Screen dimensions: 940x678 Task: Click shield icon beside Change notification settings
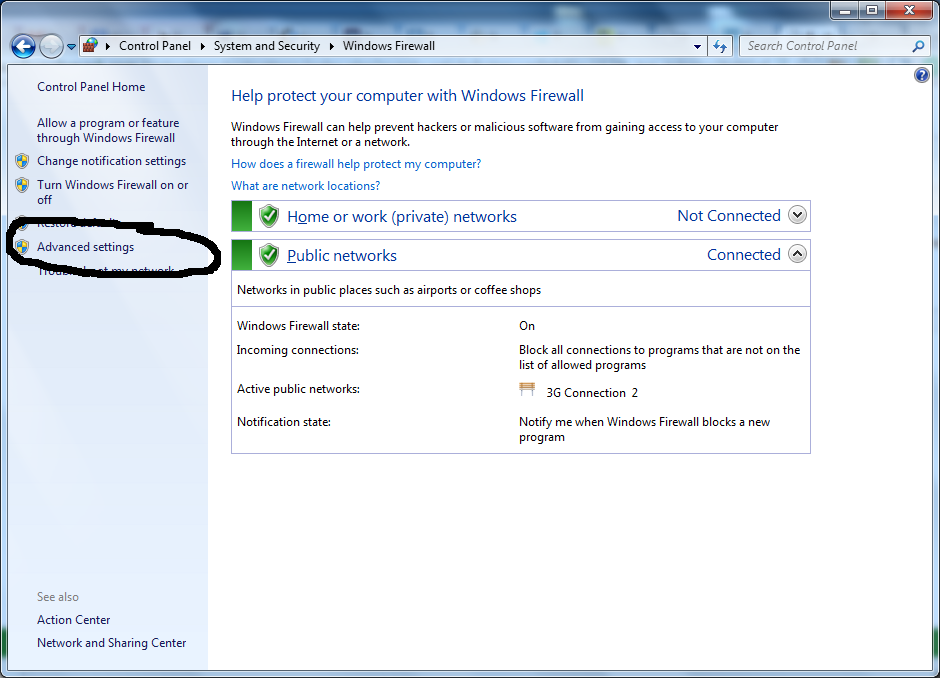pyautogui.click(x=22, y=161)
